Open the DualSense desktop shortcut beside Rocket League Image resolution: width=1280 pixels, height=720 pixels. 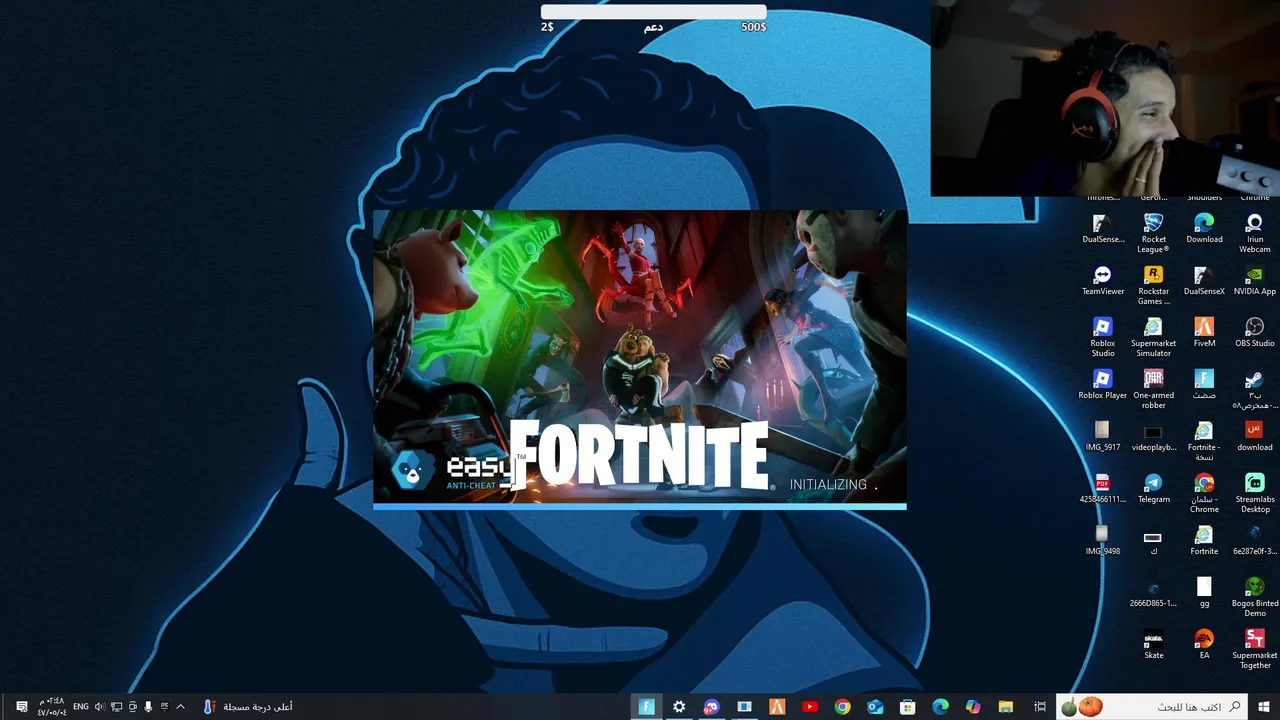(x=1103, y=229)
